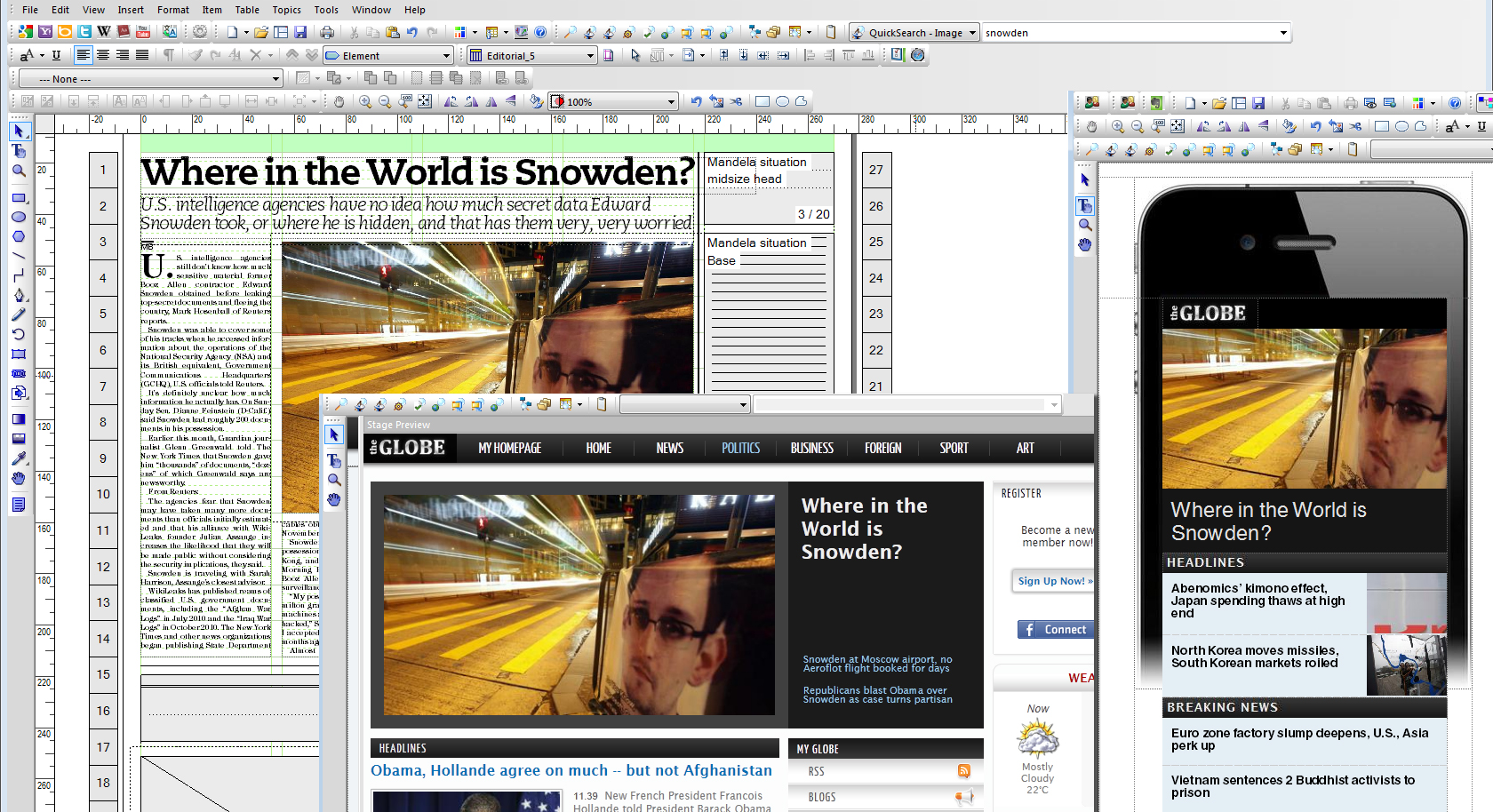The width and height of the screenshot is (1493, 812).
Task: Select the arrow pointer tool in left toolbox
Action: click(19, 131)
